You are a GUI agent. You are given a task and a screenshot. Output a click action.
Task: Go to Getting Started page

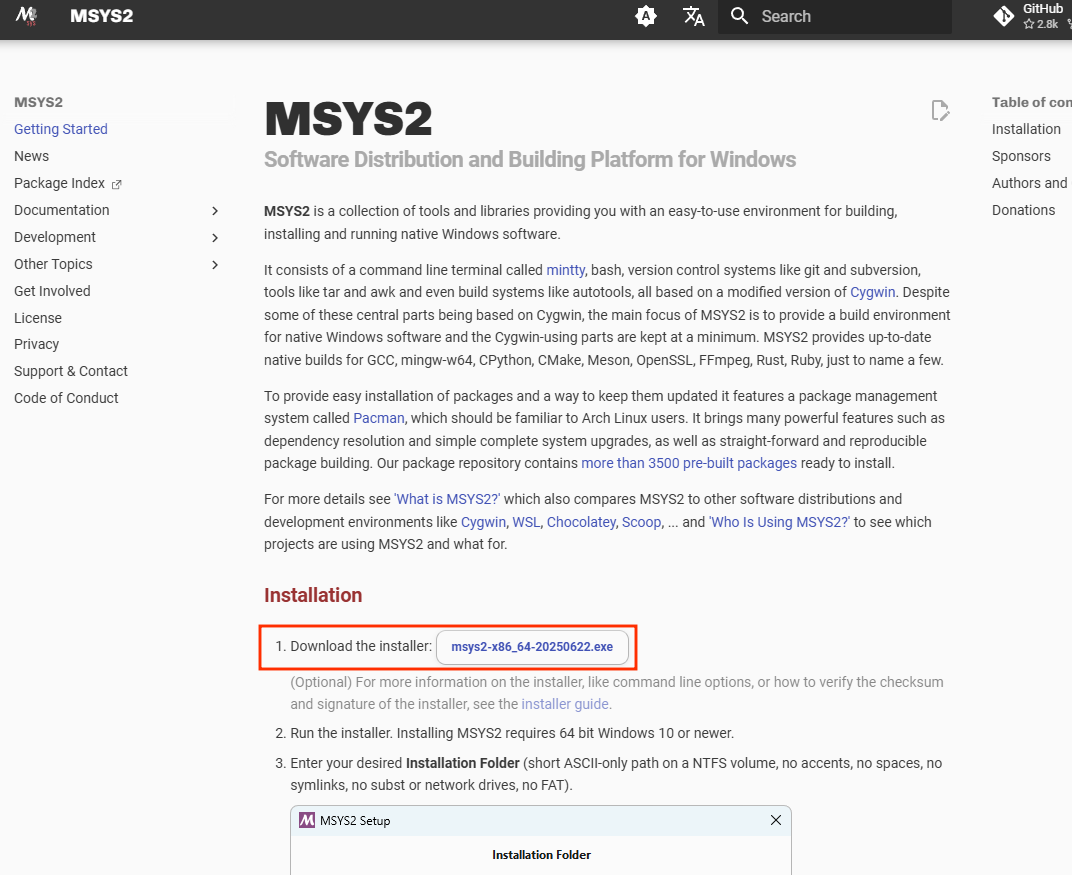pyautogui.click(x=61, y=129)
